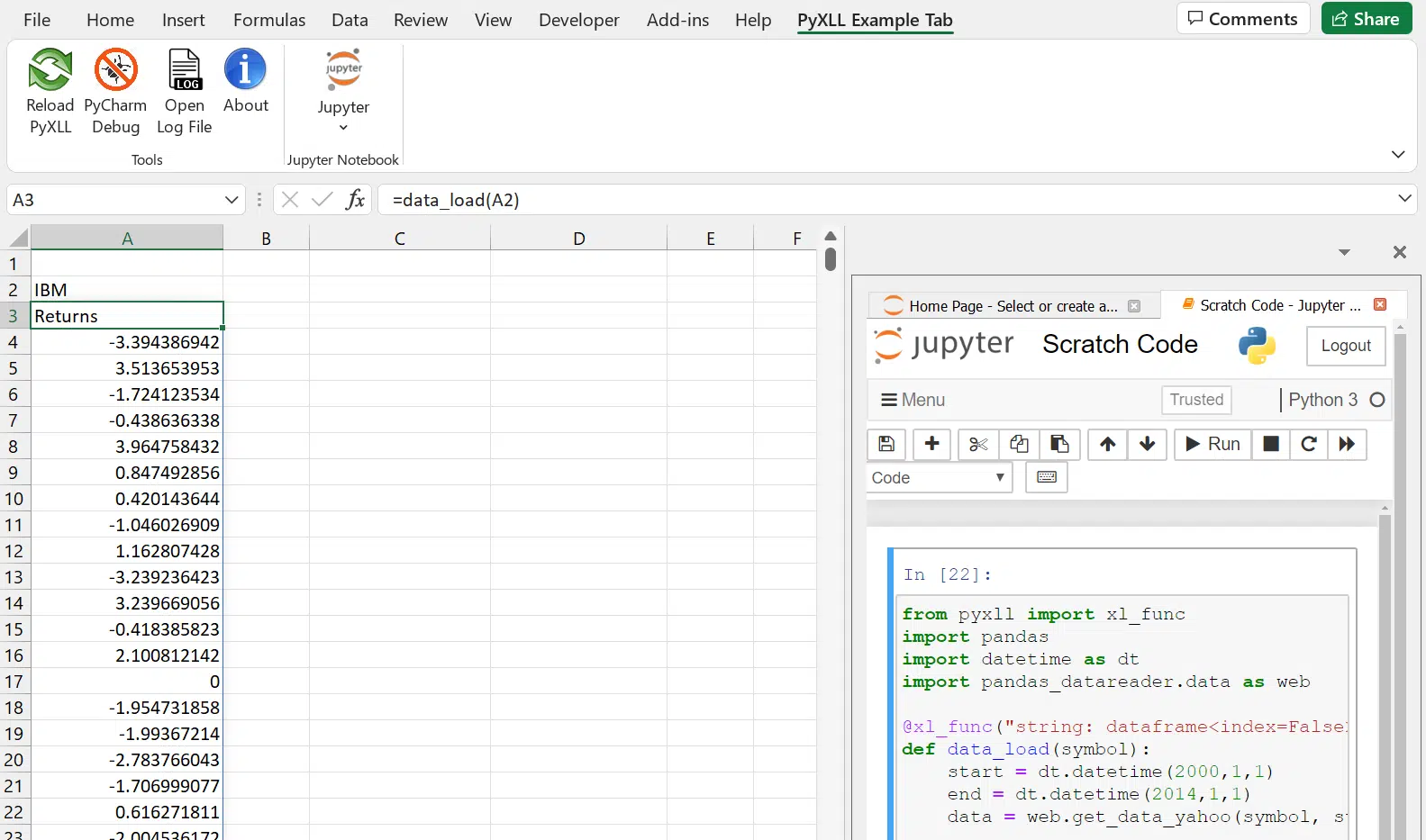Click the Jupyter Logout button
This screenshot has width=1426, height=840.
point(1346,346)
